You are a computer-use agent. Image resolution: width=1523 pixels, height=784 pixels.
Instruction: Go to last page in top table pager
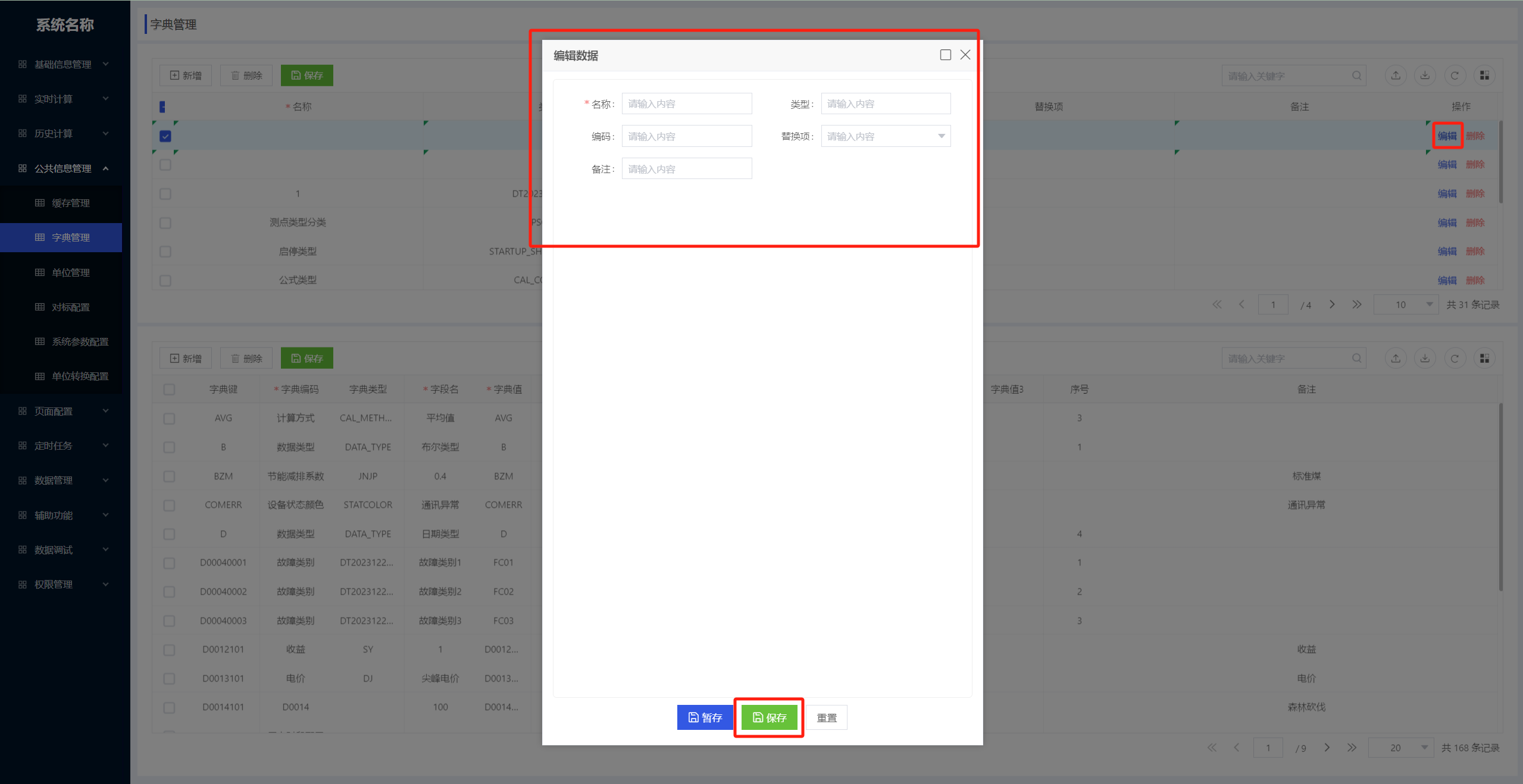(x=1356, y=305)
